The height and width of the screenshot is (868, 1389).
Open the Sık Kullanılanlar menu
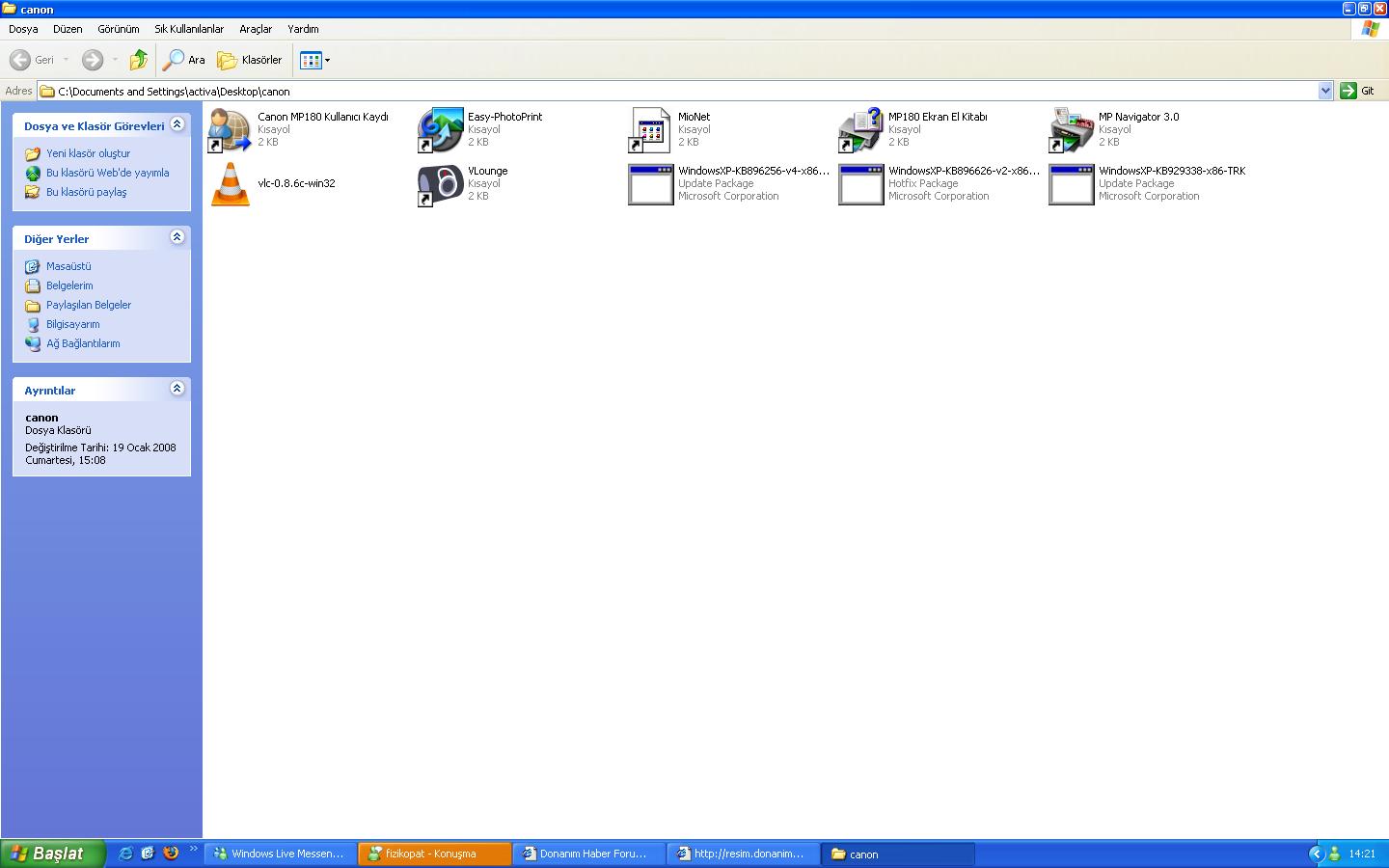[189, 29]
